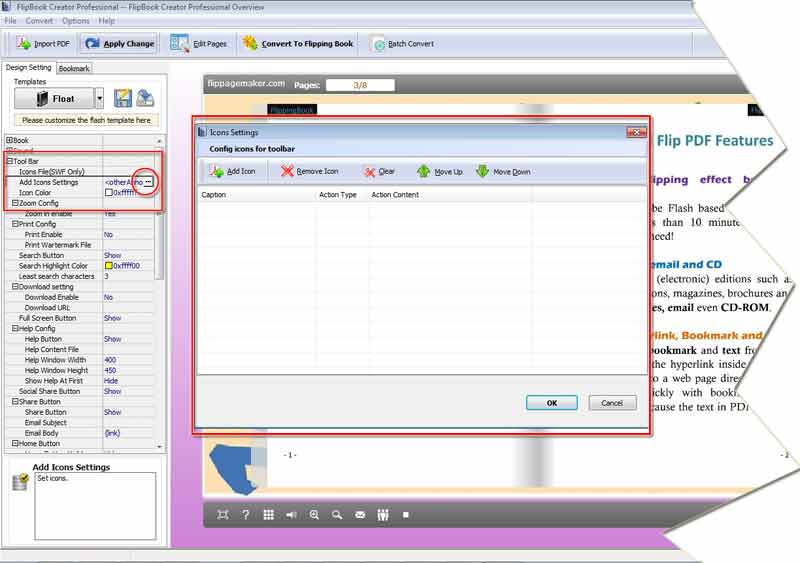Click the Search Highlight Color yellow swatch
The image size is (800, 563).
(x=108, y=265)
